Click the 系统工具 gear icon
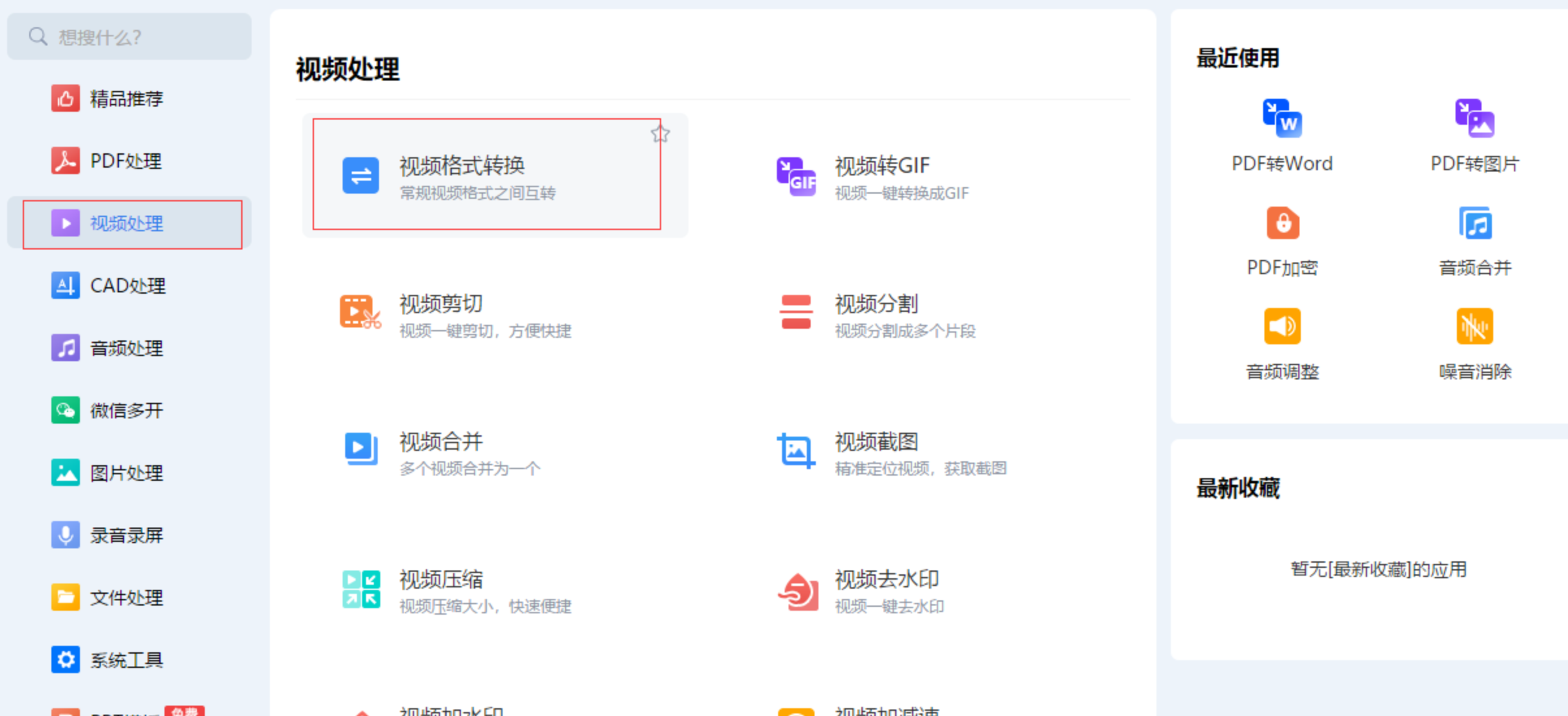 (66, 660)
